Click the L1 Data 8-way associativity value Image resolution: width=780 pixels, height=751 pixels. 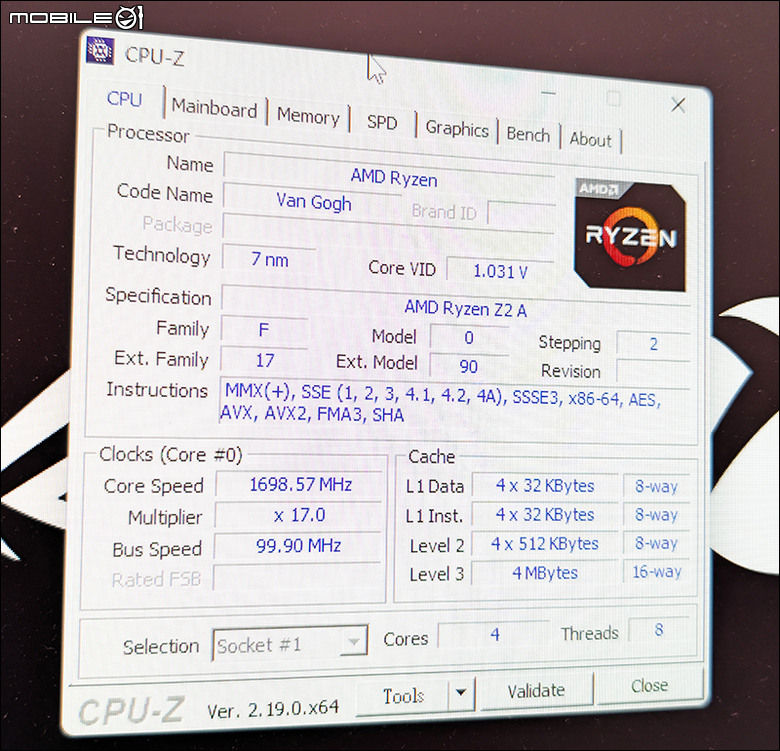point(657,486)
